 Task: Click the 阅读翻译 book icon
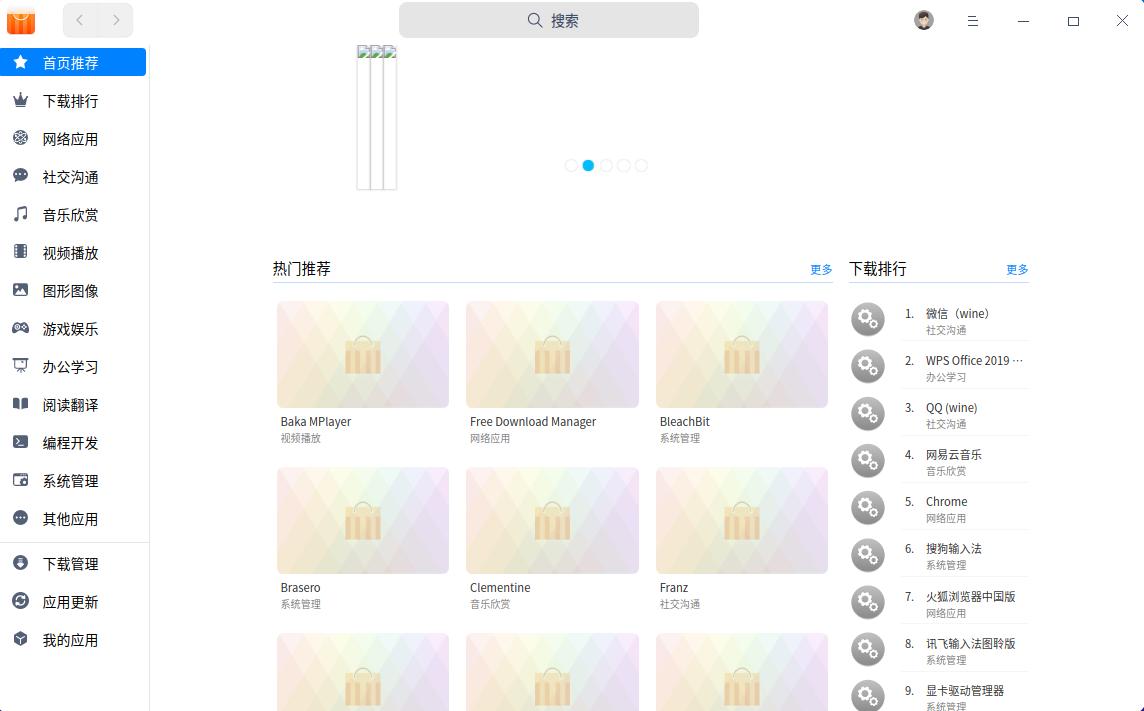point(20,403)
